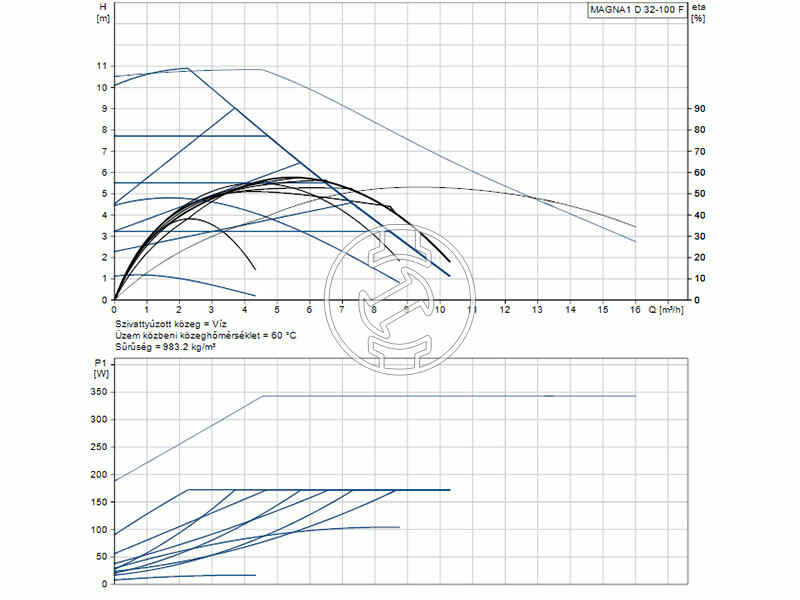Click the MAGNA1 D 32-100 F model label
Image resolution: width=800 pixels, height=600 pixels.
tap(637, 10)
